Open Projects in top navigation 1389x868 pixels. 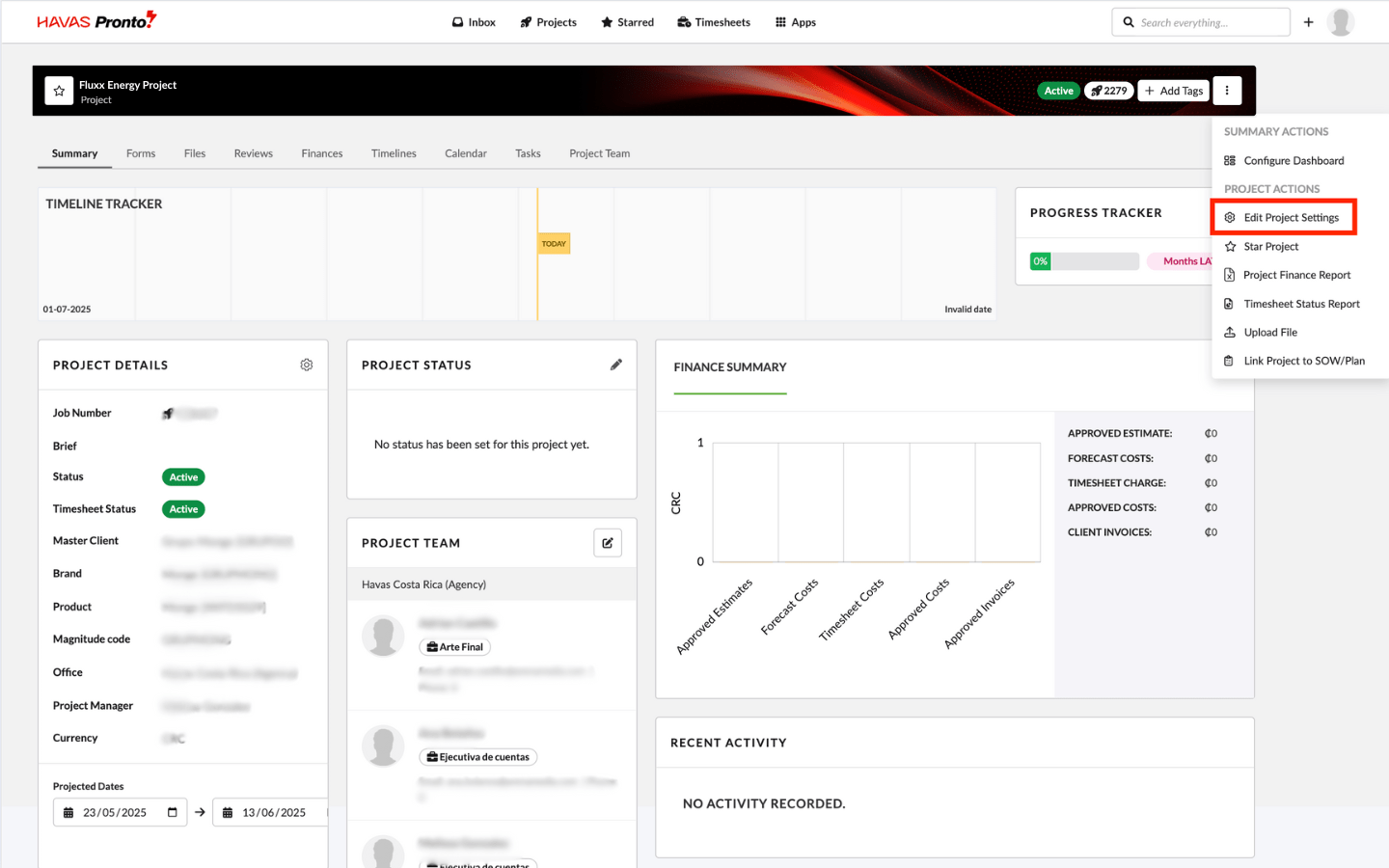click(548, 22)
